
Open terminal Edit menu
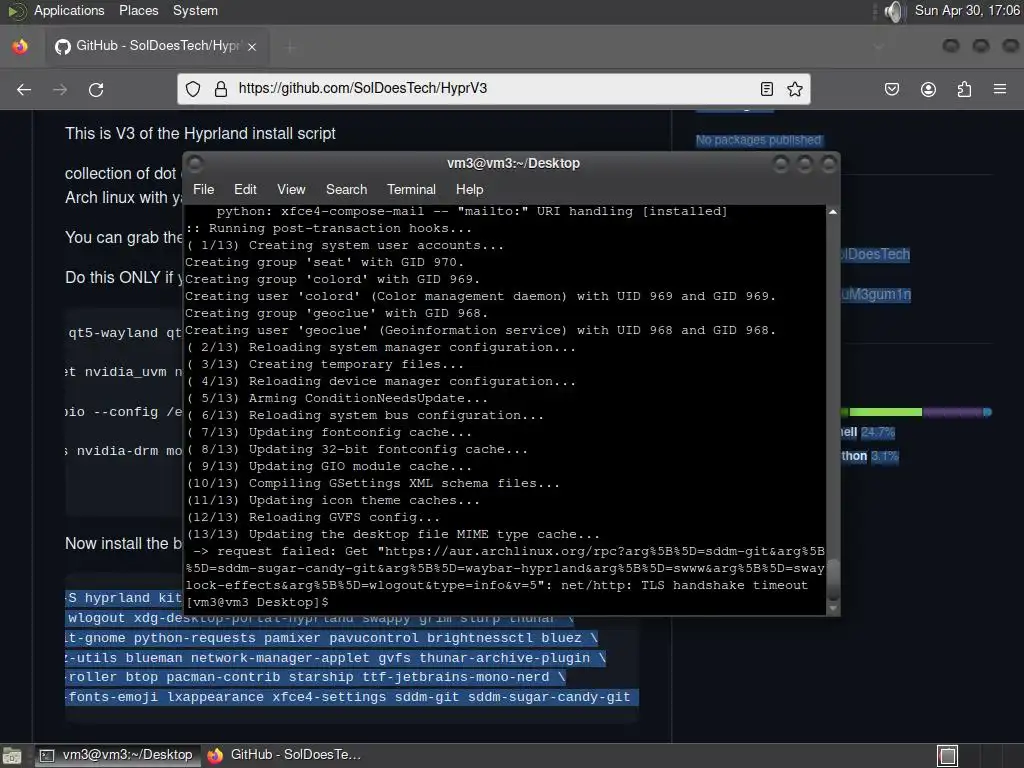(245, 189)
